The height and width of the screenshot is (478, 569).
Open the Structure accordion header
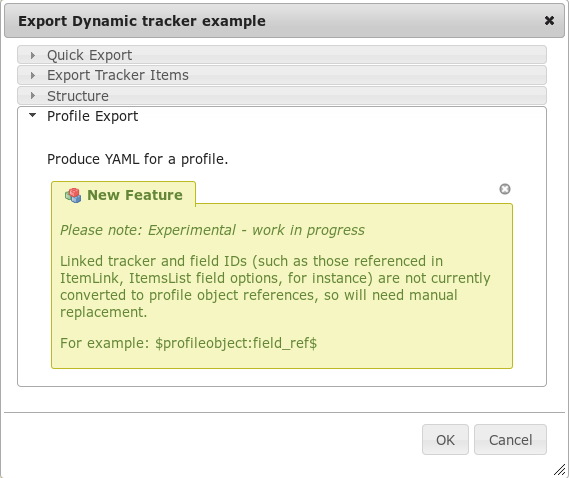282,96
